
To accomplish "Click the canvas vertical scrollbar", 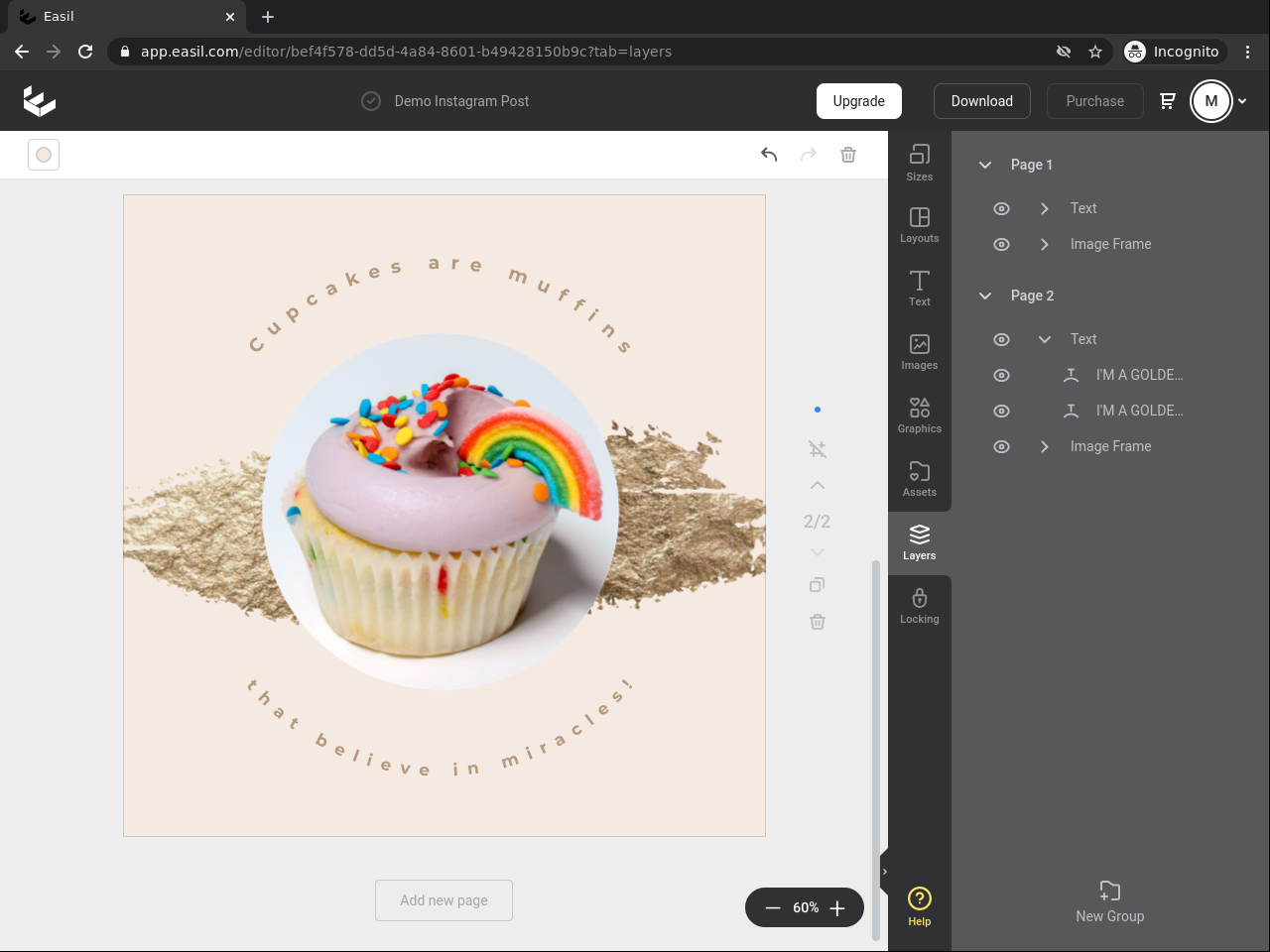I will click(875, 750).
